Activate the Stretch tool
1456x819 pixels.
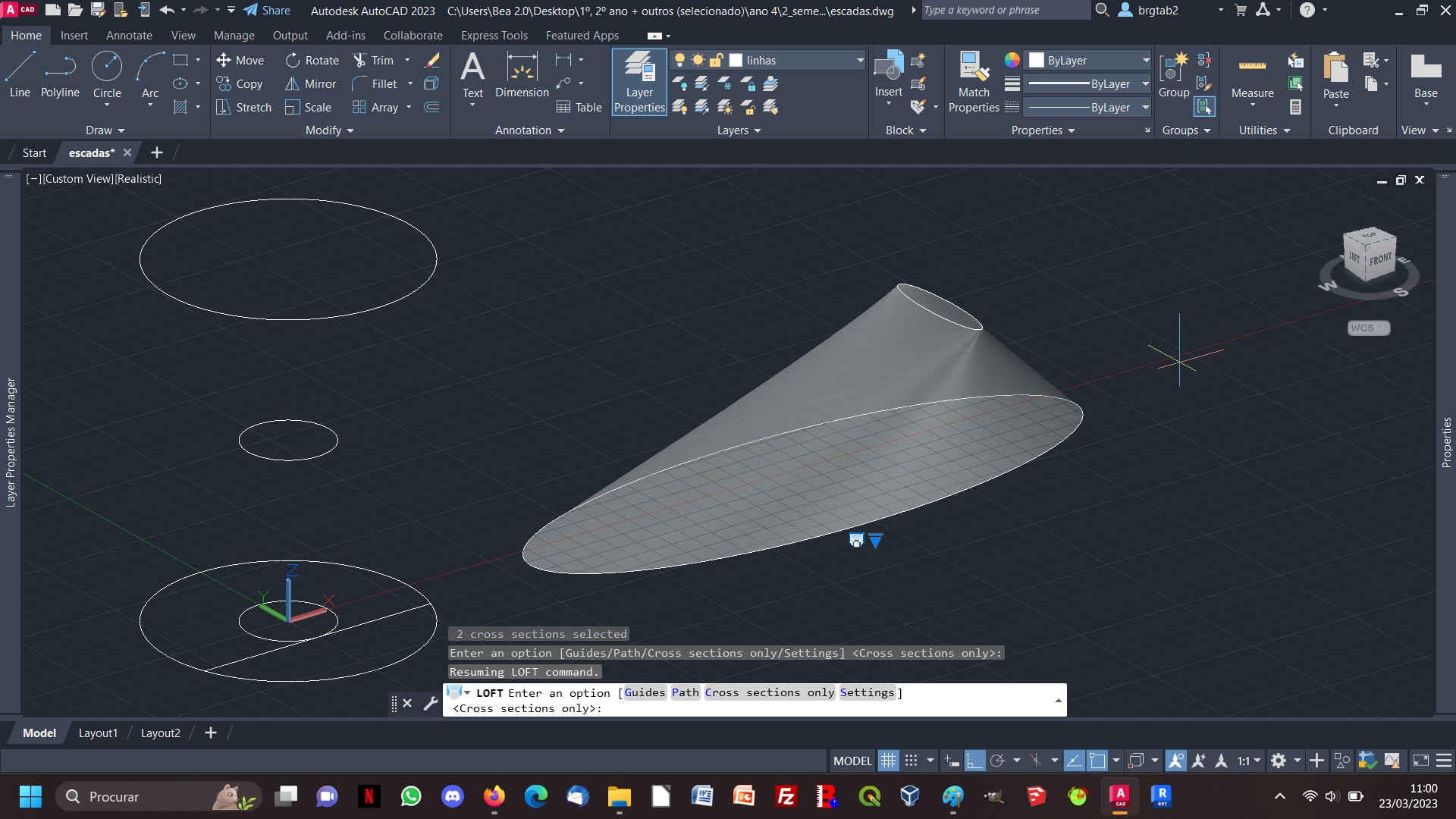click(243, 107)
